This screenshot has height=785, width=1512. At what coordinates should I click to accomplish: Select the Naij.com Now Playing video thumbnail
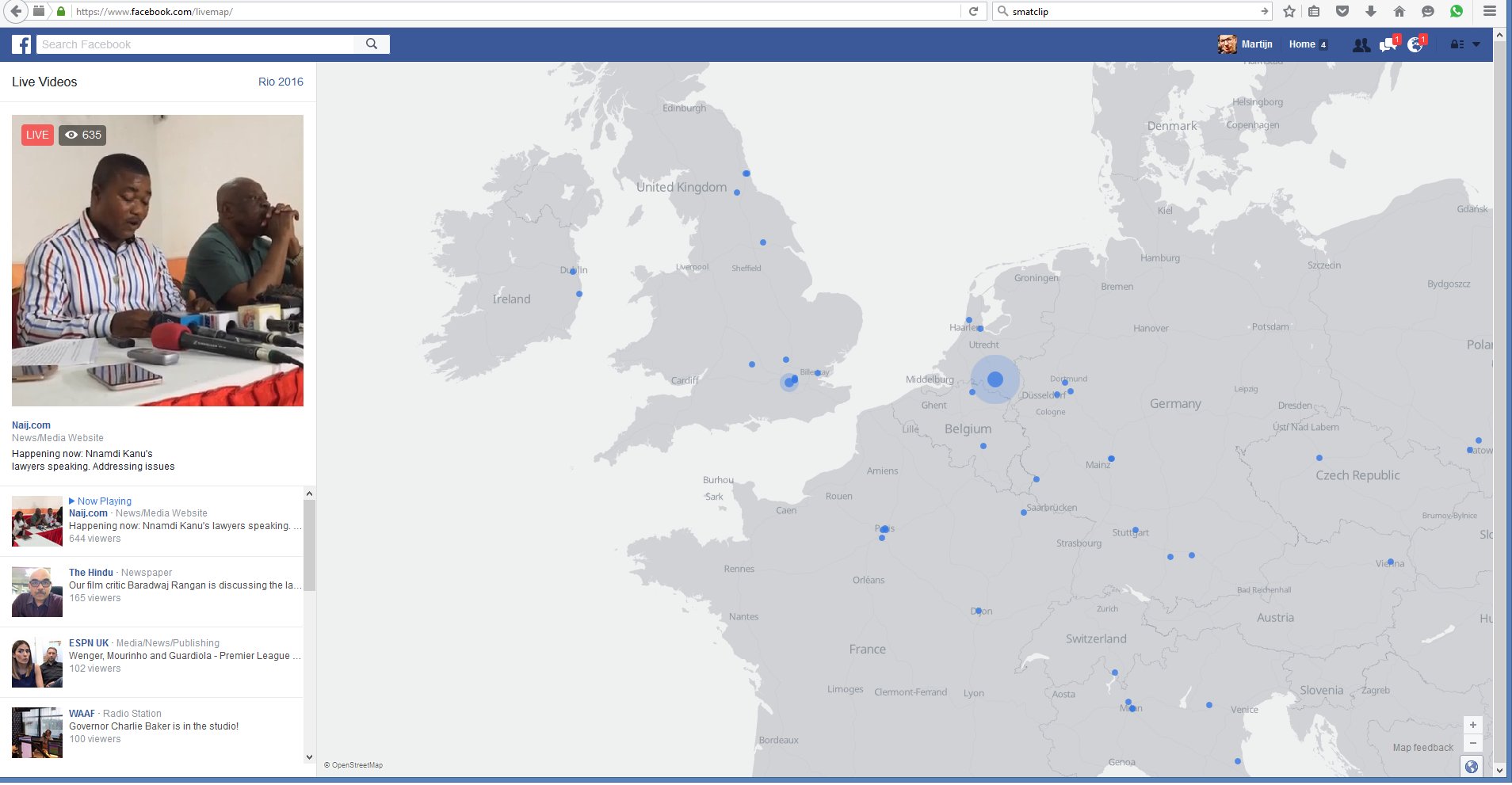[x=37, y=521]
